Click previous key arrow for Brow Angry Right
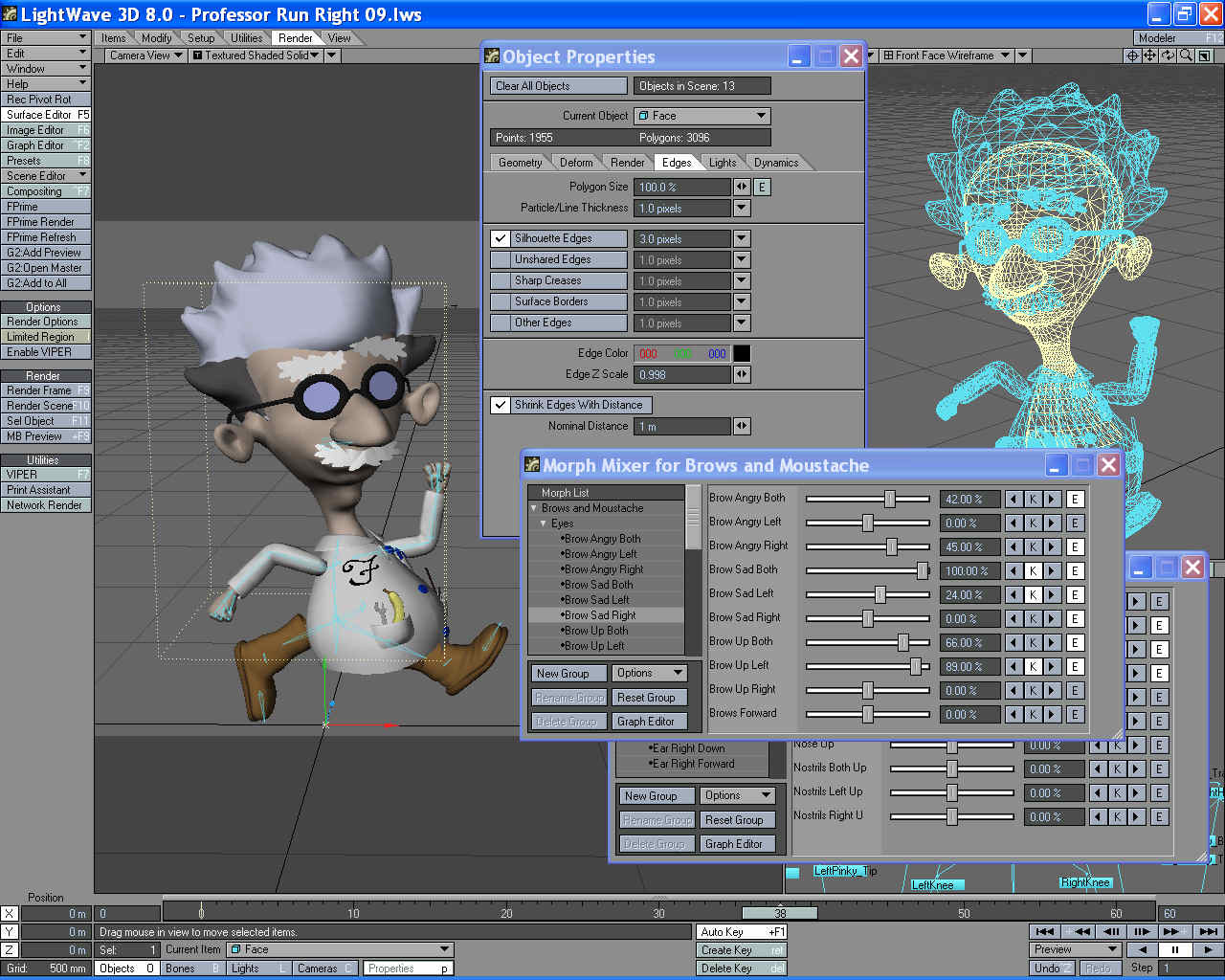The width and height of the screenshot is (1225, 980). [x=1013, y=547]
